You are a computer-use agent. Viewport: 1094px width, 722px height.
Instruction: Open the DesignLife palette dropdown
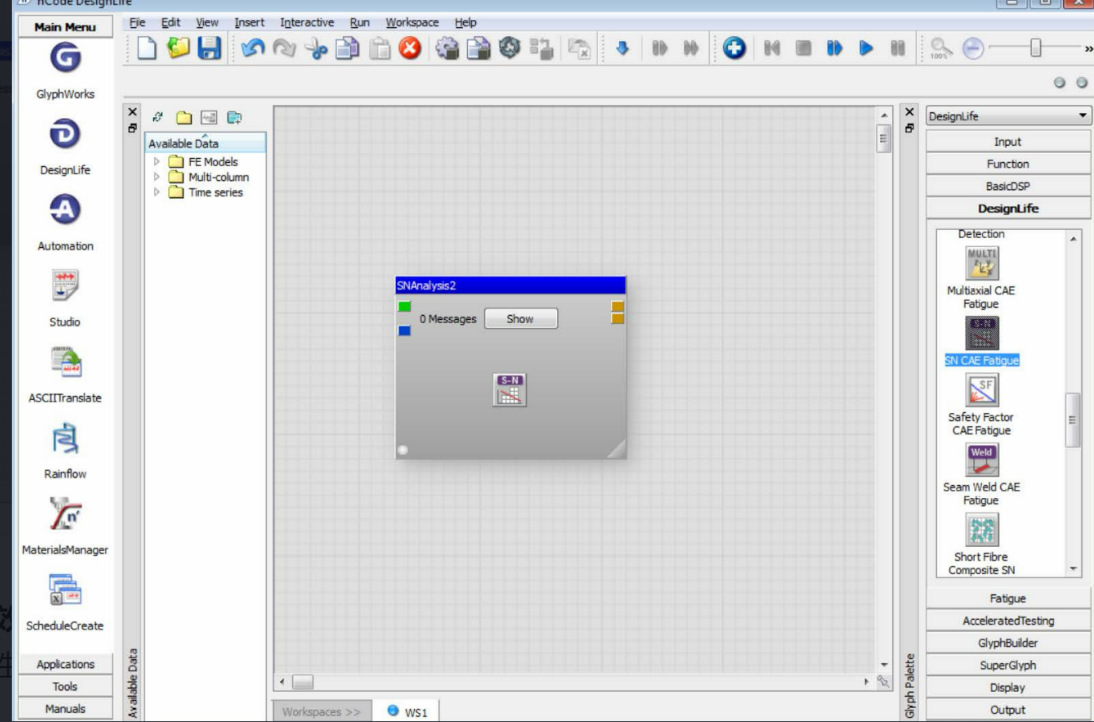tap(1008, 117)
